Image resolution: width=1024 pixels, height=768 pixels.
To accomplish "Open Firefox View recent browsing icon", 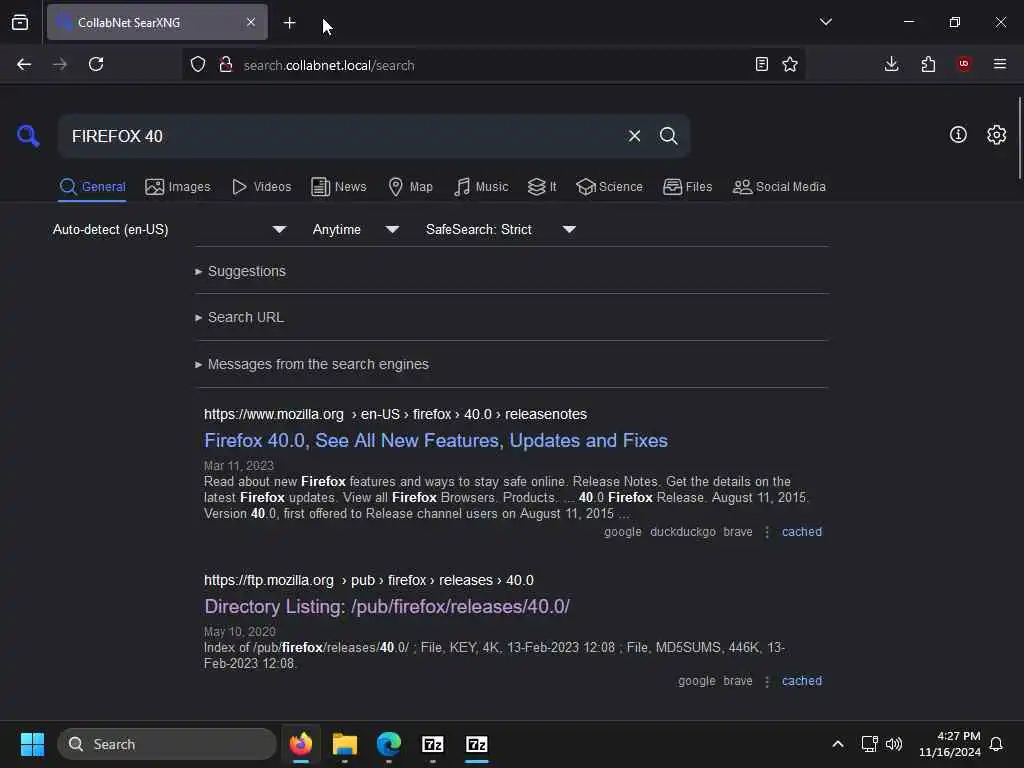I will click(x=20, y=23).
